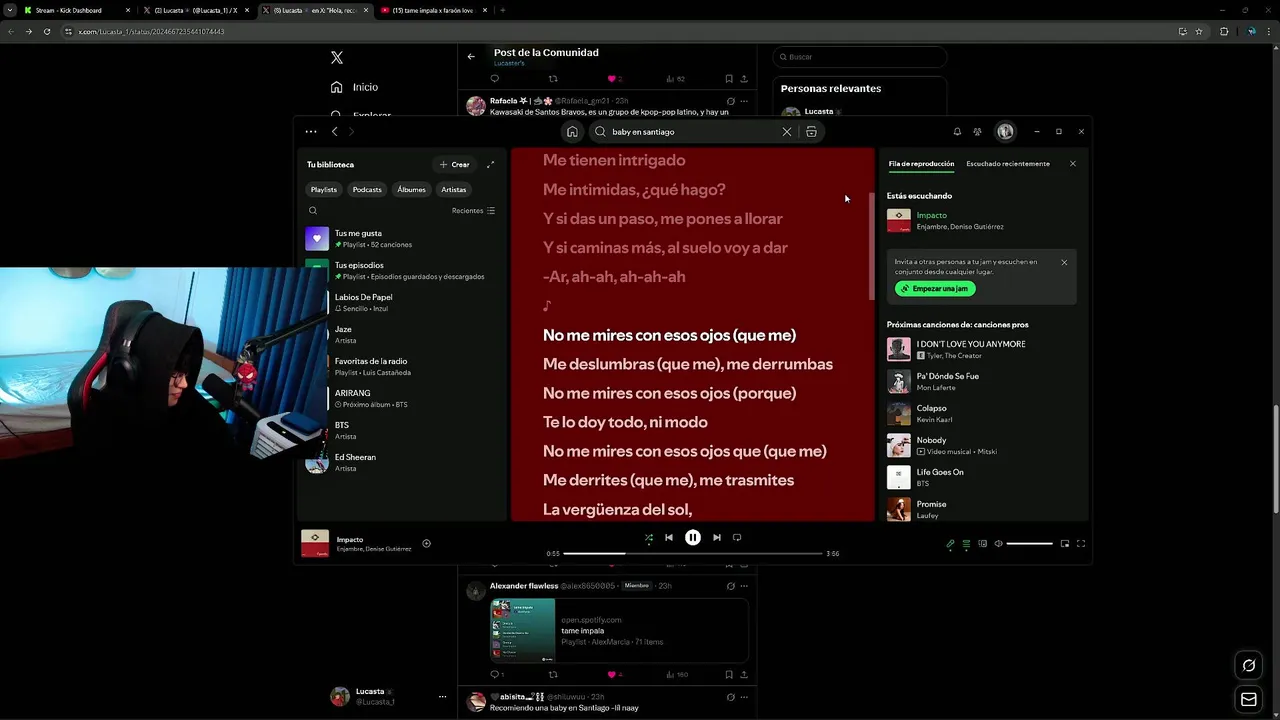Viewport: 1280px width, 720px height.
Task: Open Spotify notifications bell
Action: coord(957,132)
